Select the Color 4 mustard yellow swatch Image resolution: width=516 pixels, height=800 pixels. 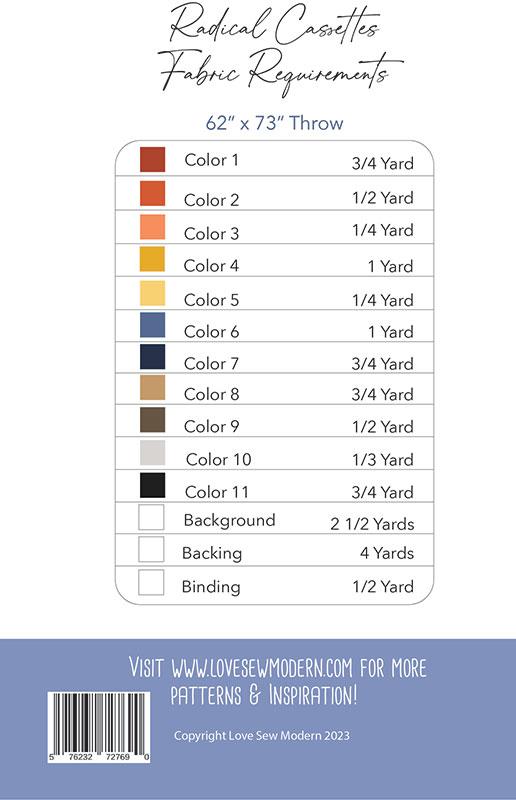pos(152,259)
